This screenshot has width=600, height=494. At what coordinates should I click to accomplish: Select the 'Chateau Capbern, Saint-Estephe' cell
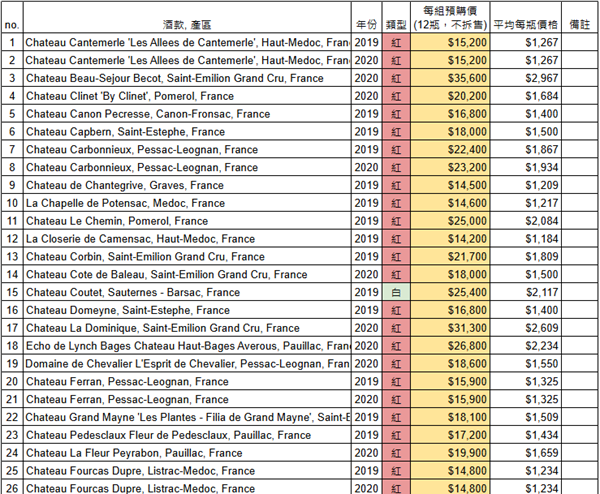pyautogui.click(x=187, y=132)
